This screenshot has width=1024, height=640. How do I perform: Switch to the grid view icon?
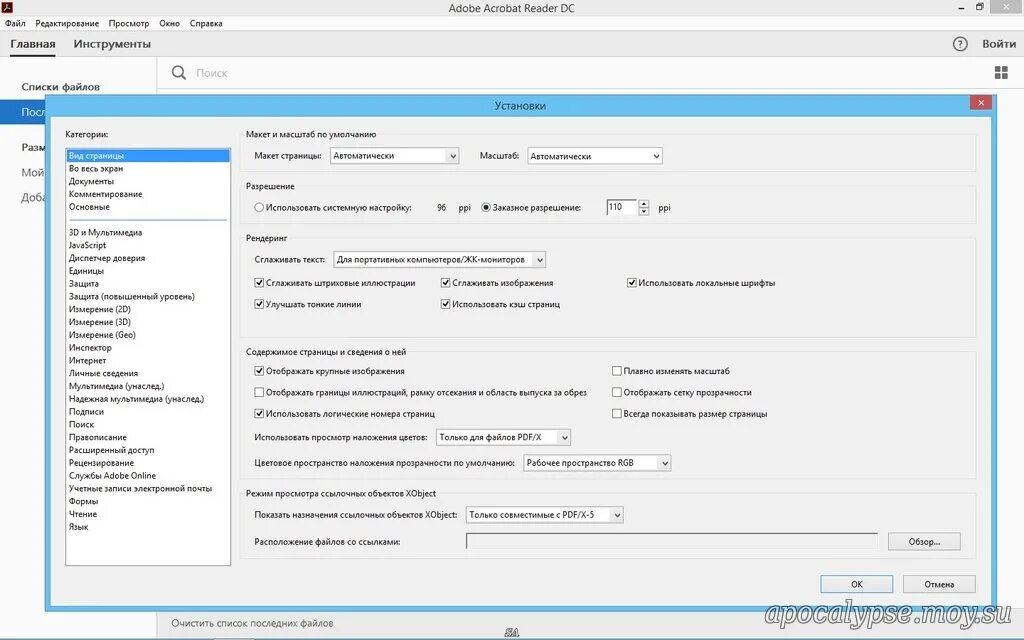tap(1000, 72)
